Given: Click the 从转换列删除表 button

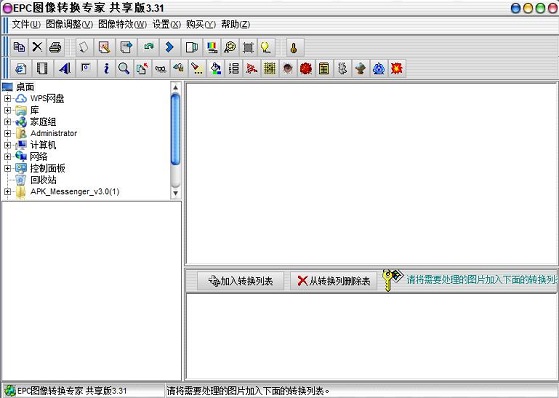Looking at the screenshot, I should click(334, 281).
